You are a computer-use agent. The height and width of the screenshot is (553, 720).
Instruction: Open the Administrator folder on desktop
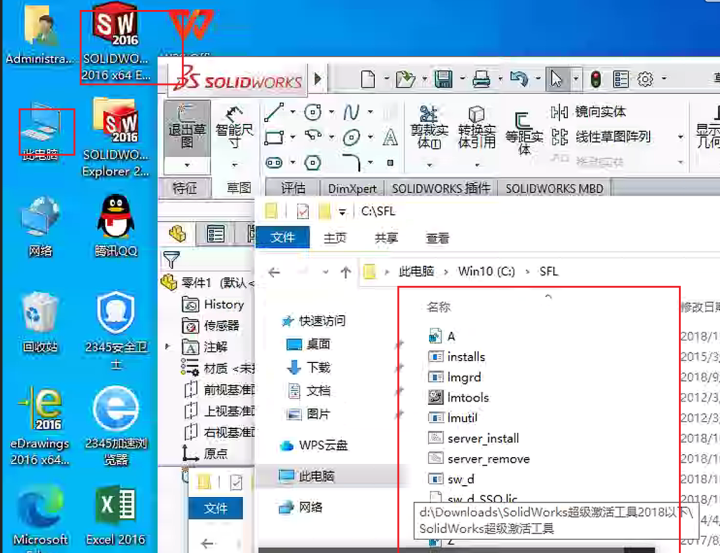tap(39, 35)
